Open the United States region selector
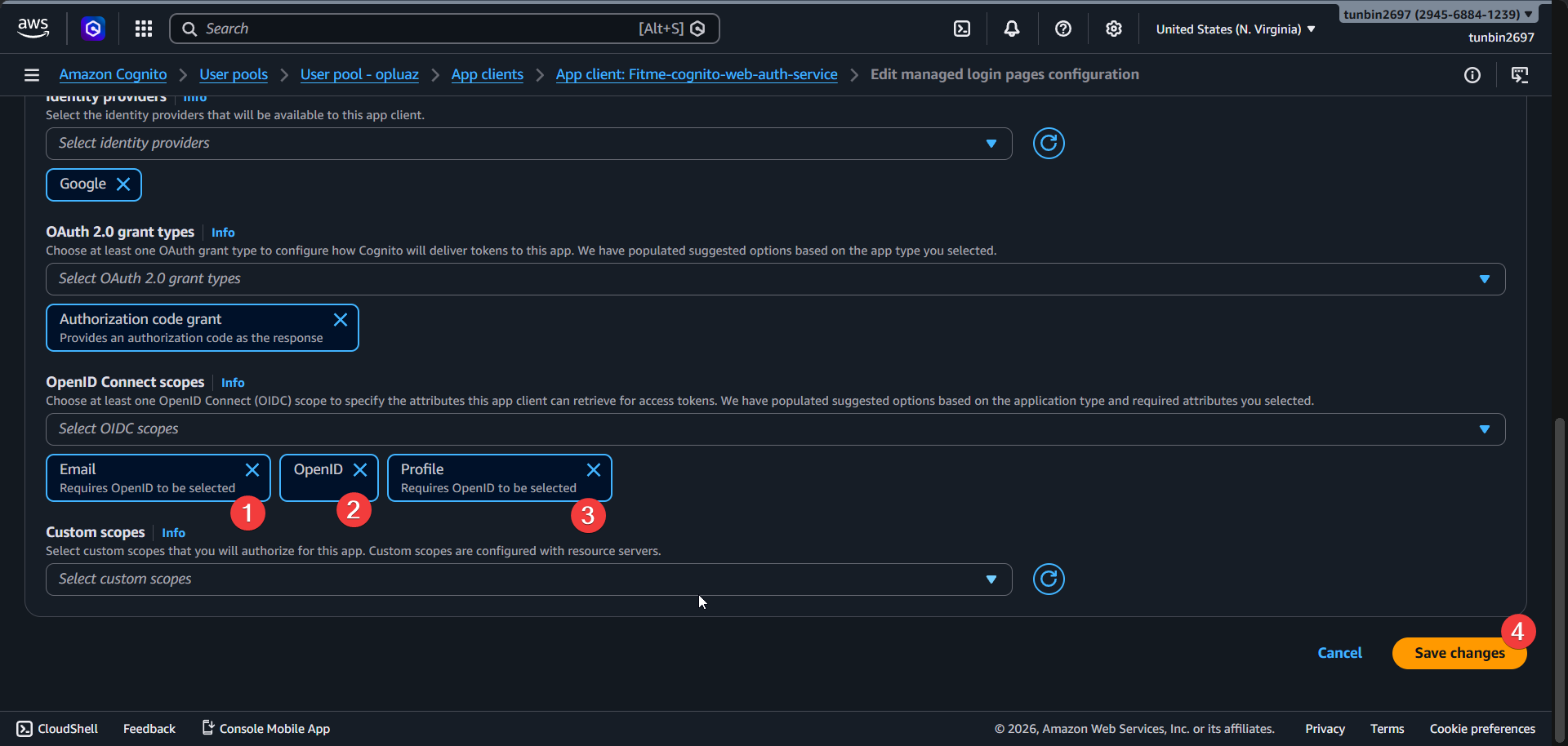This screenshot has width=1568, height=746. pyautogui.click(x=1234, y=28)
